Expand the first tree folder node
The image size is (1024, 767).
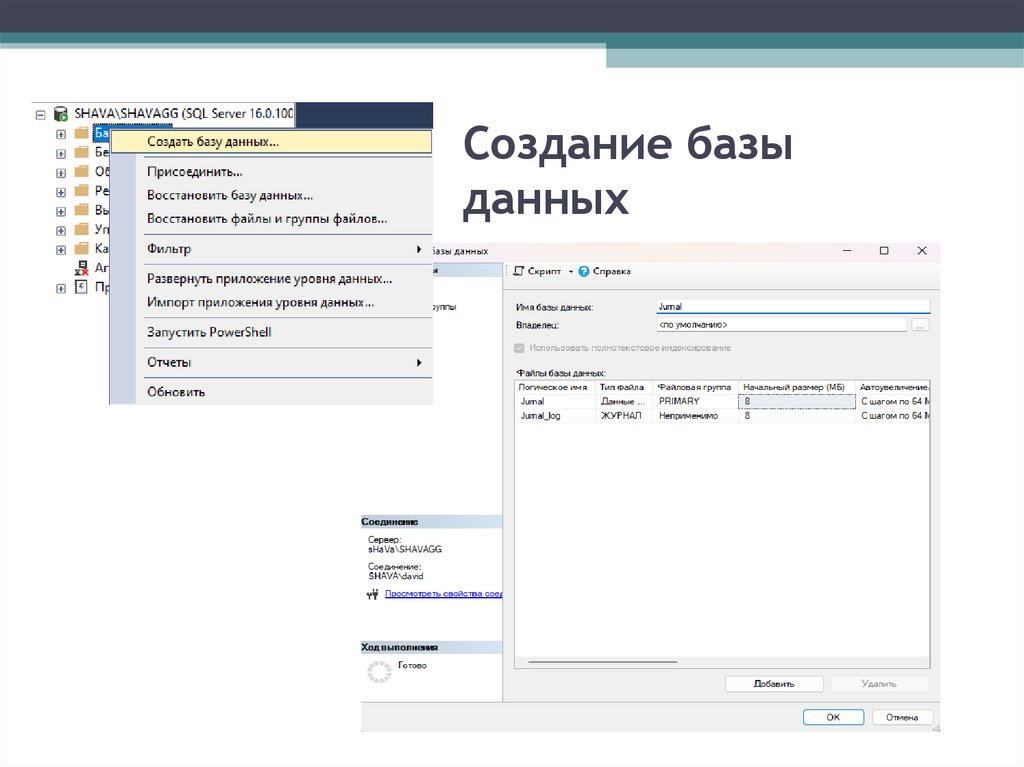(61, 133)
